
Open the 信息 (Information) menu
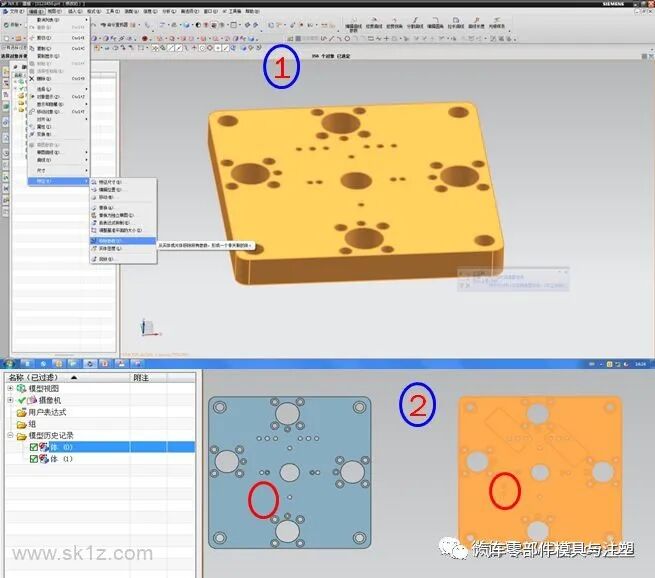150,11
